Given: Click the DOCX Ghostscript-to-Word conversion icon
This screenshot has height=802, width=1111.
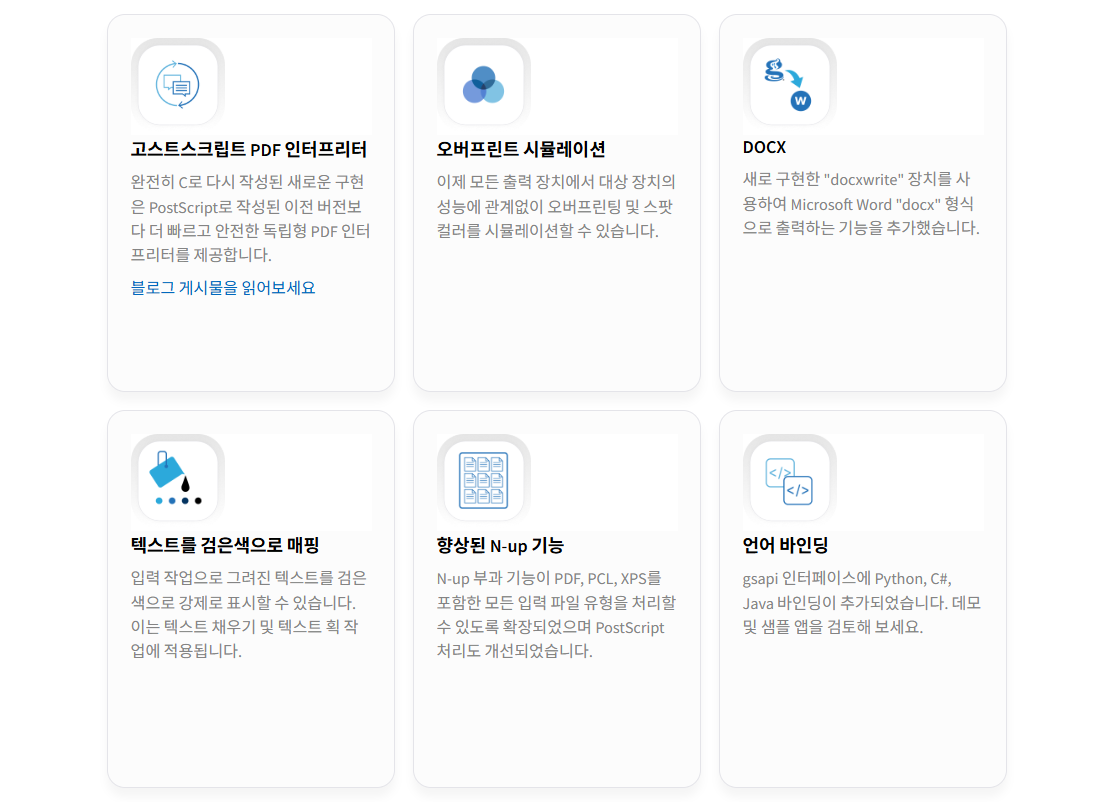Looking at the screenshot, I should [789, 85].
